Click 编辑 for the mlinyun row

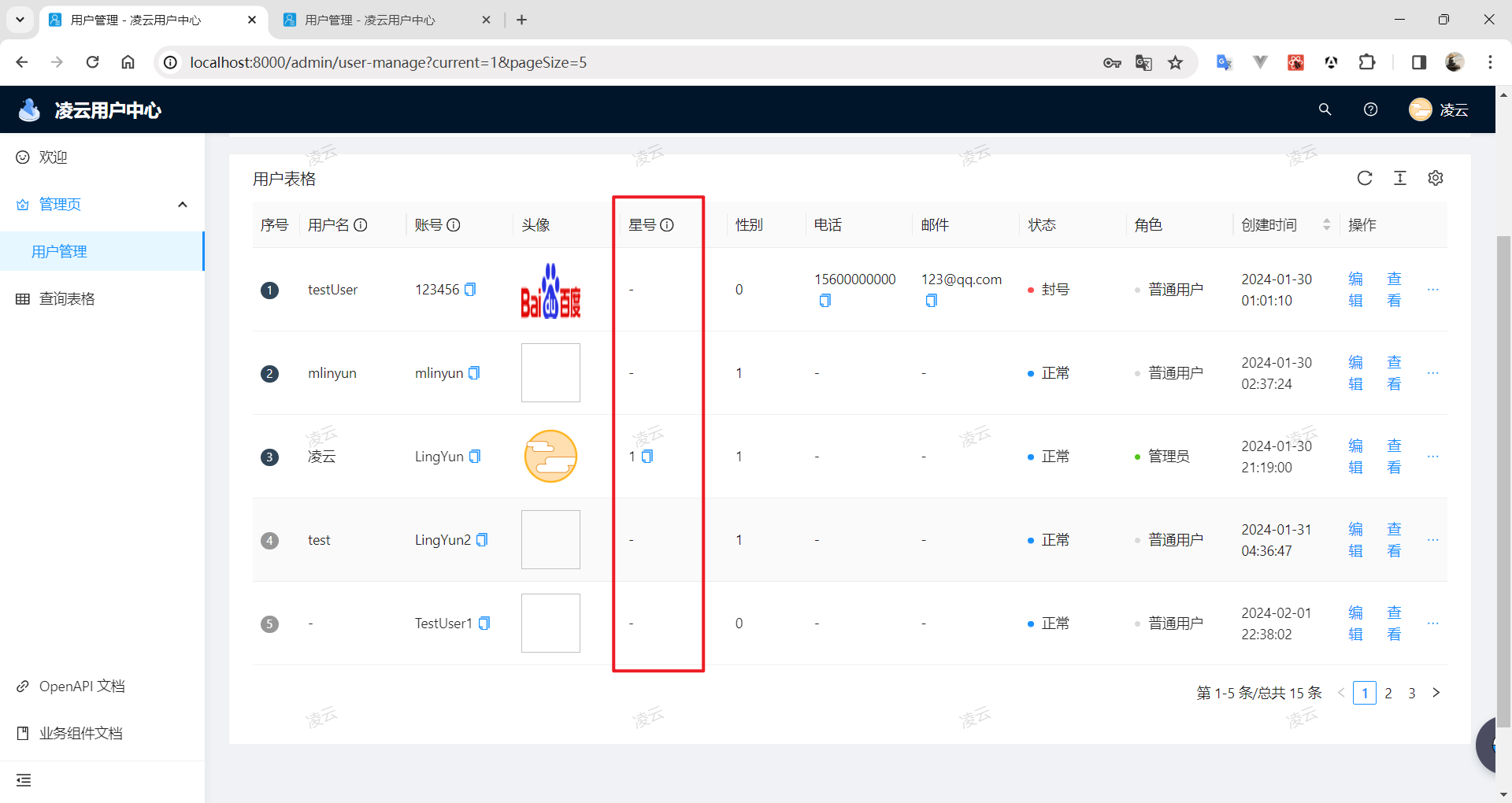point(1355,373)
